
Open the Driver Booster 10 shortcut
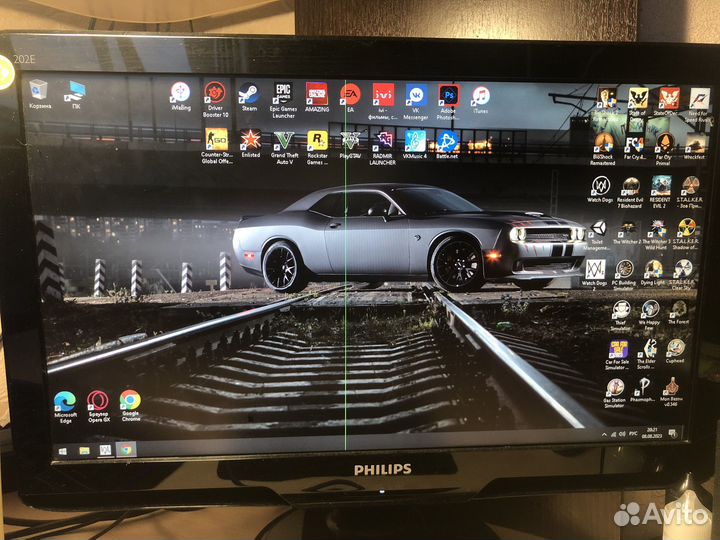click(214, 93)
